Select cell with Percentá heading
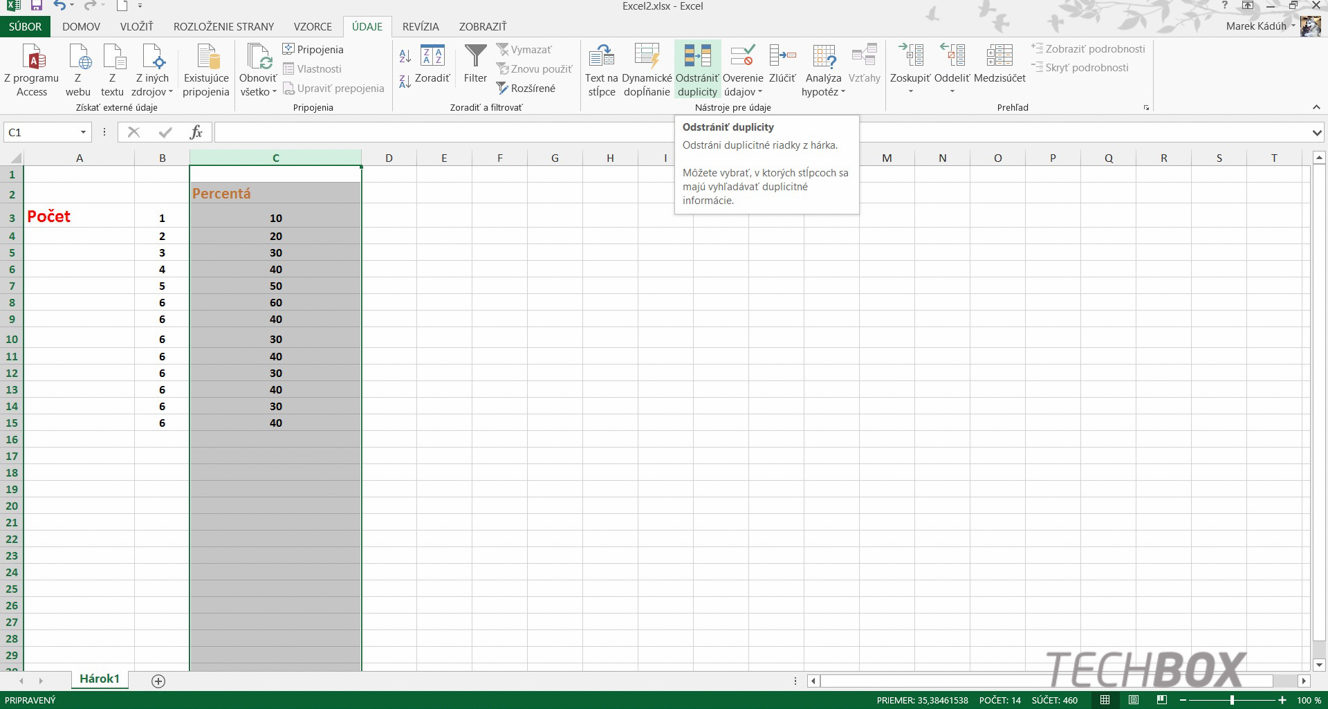Viewport: 1328px width, 709px height. click(275, 194)
